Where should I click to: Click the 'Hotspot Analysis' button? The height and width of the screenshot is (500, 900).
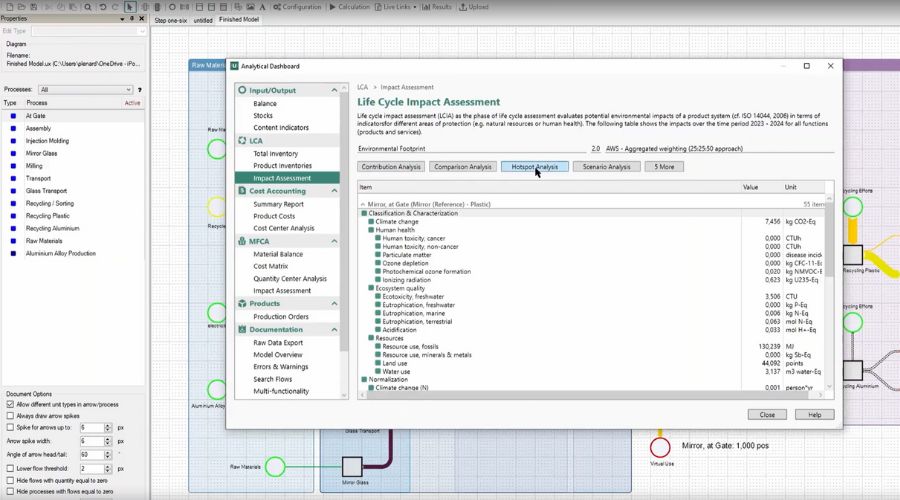(534, 167)
